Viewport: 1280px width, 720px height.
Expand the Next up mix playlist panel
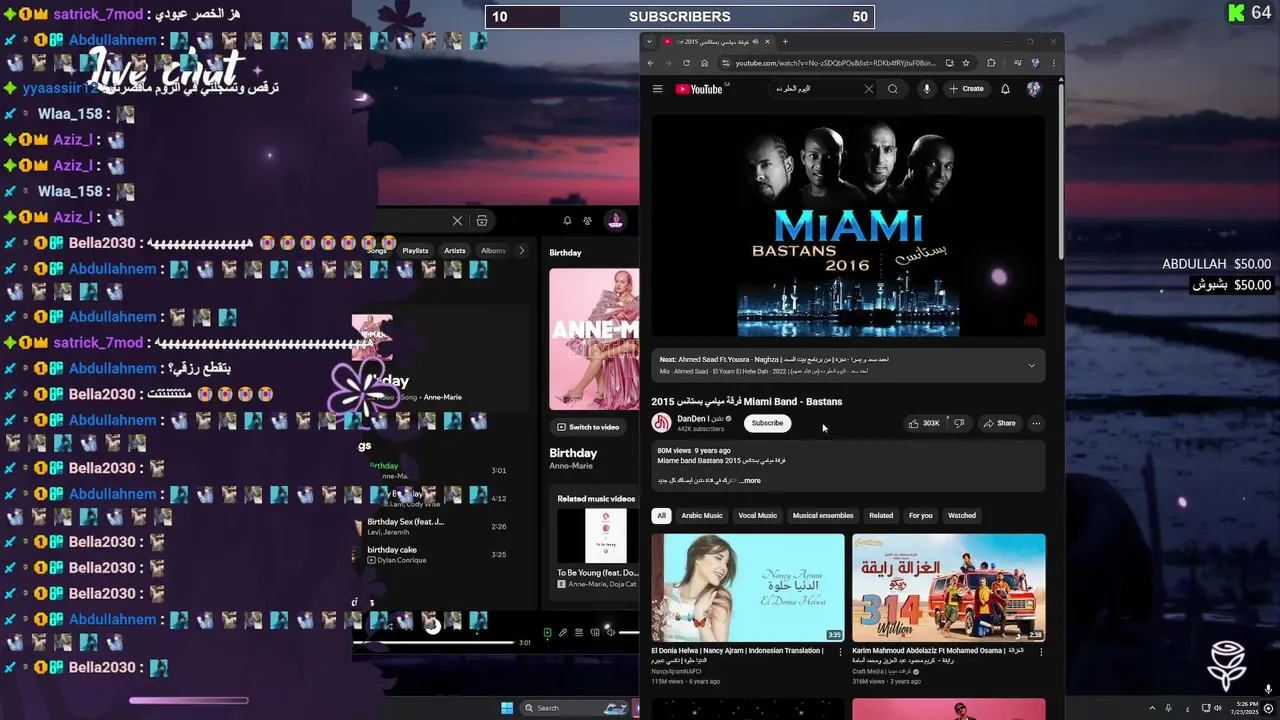click(x=1031, y=365)
